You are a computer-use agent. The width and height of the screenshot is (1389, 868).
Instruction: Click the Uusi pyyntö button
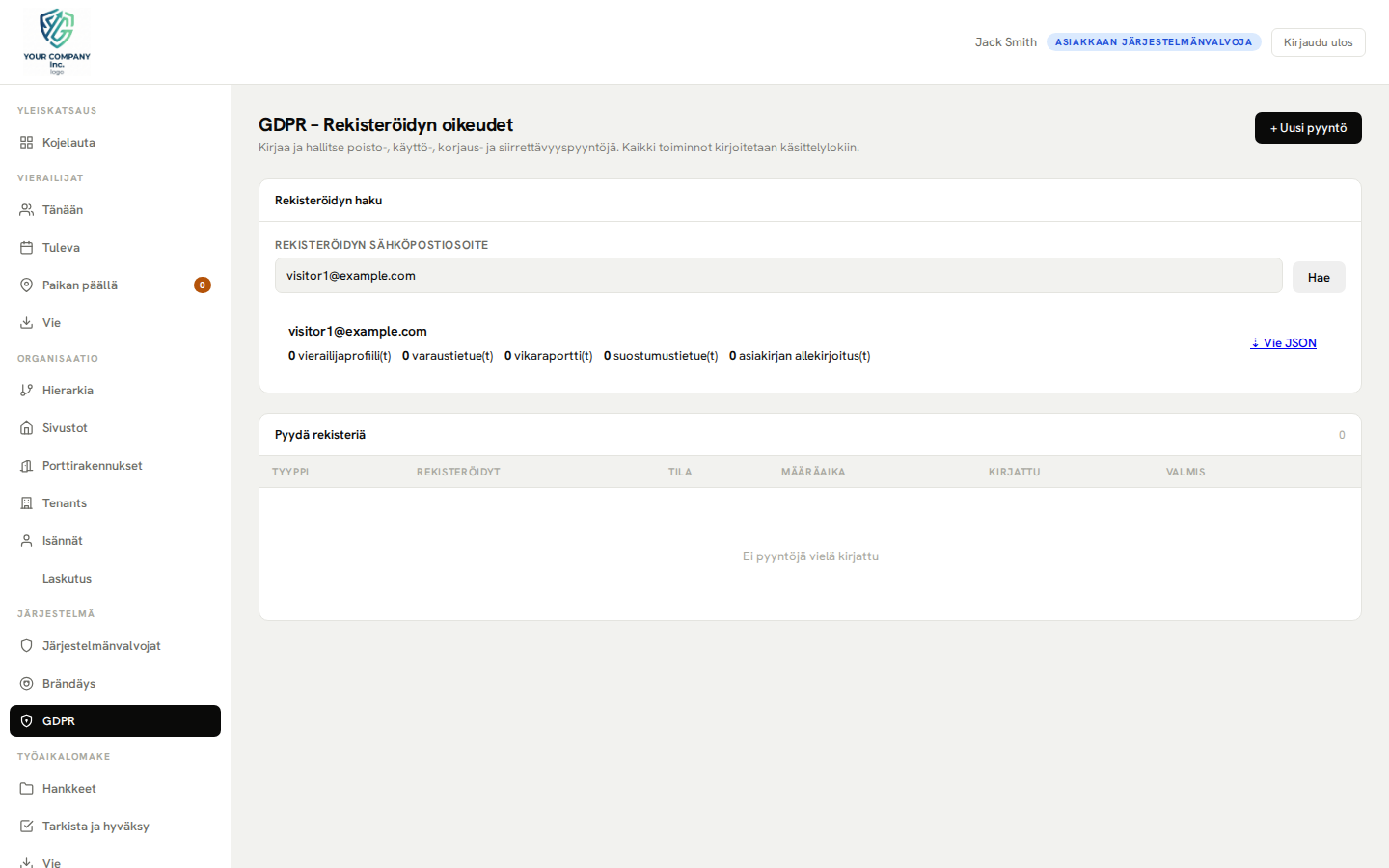[1308, 127]
